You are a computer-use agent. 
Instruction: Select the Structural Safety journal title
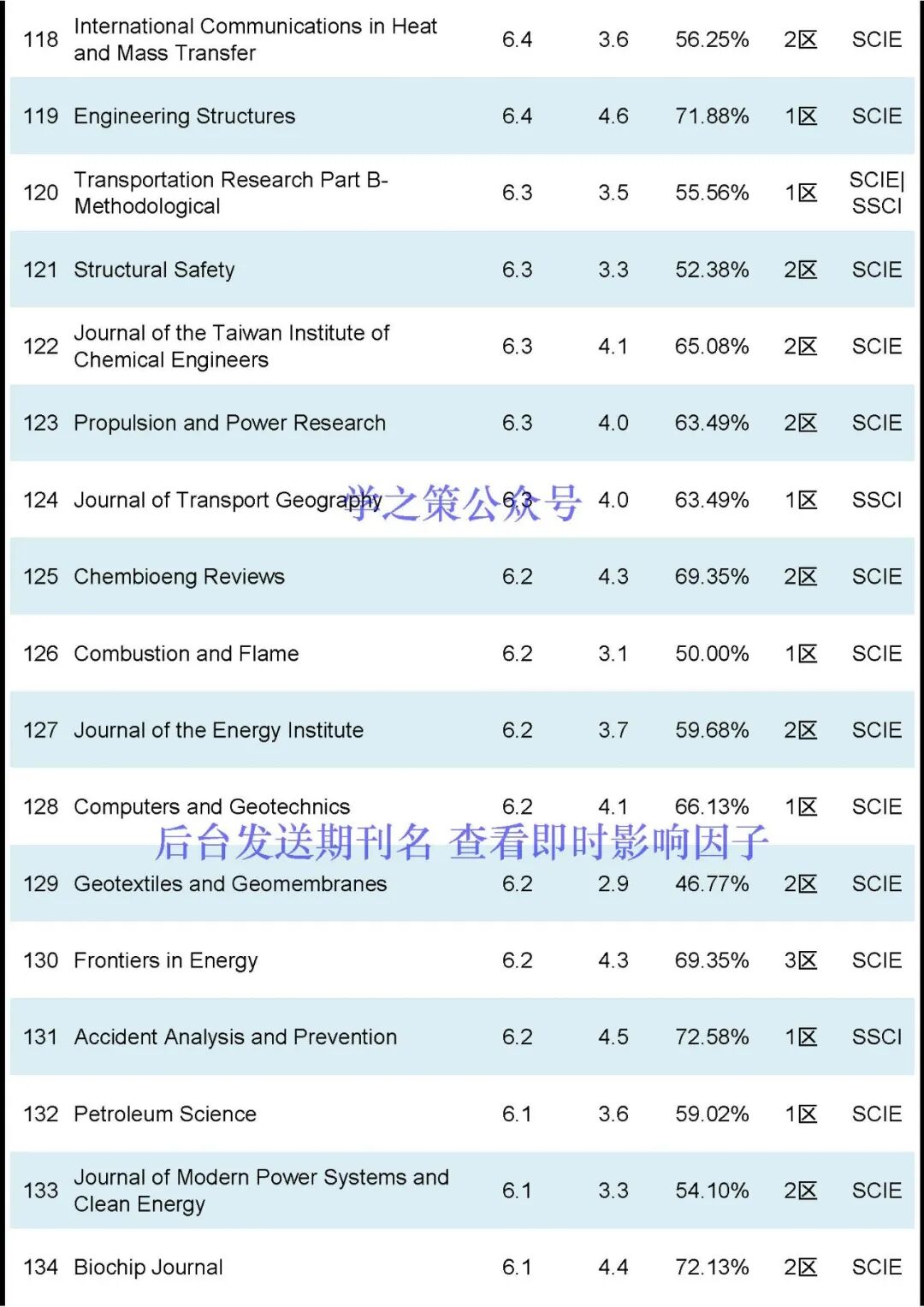(x=154, y=270)
